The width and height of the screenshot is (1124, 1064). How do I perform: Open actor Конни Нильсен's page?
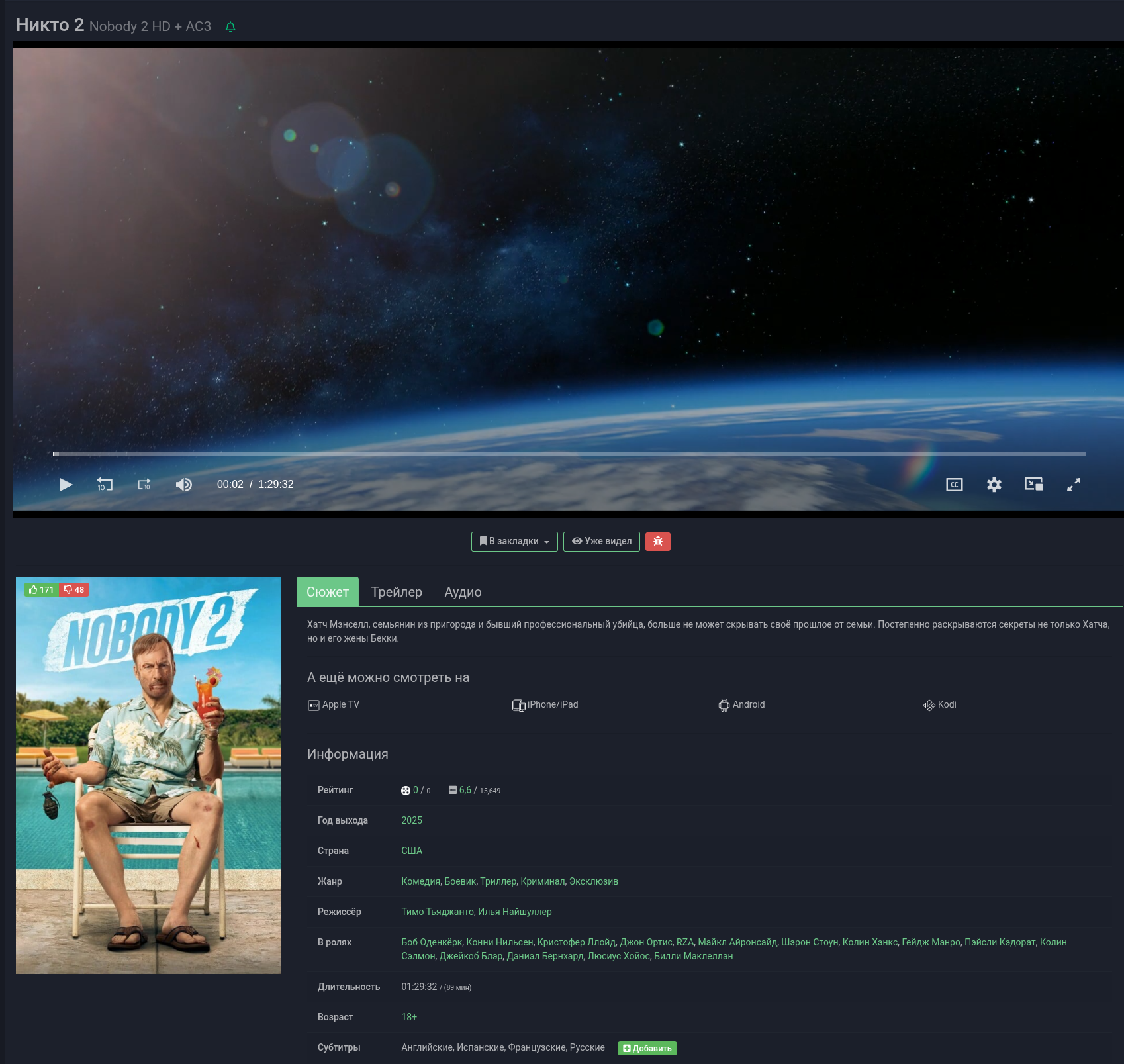tap(500, 942)
